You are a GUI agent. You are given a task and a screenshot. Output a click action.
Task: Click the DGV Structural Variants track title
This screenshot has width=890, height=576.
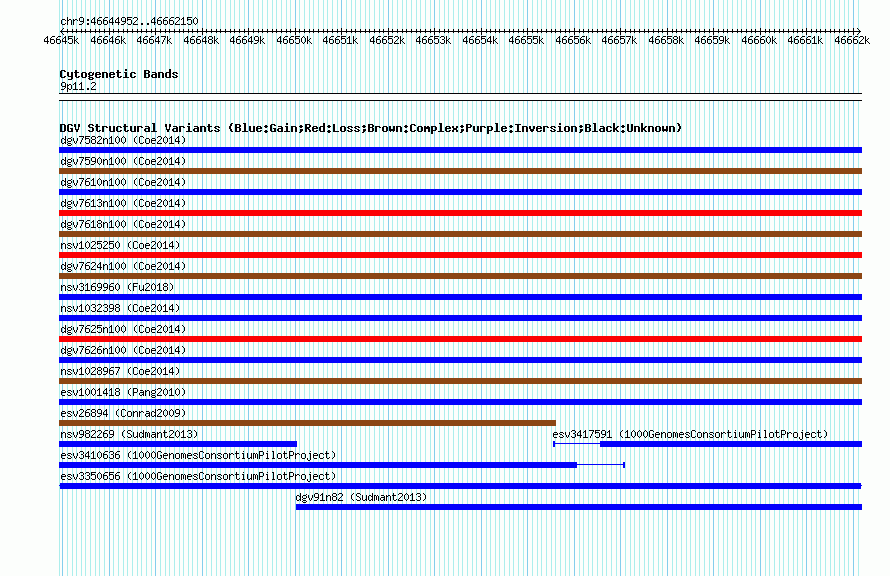point(371,128)
